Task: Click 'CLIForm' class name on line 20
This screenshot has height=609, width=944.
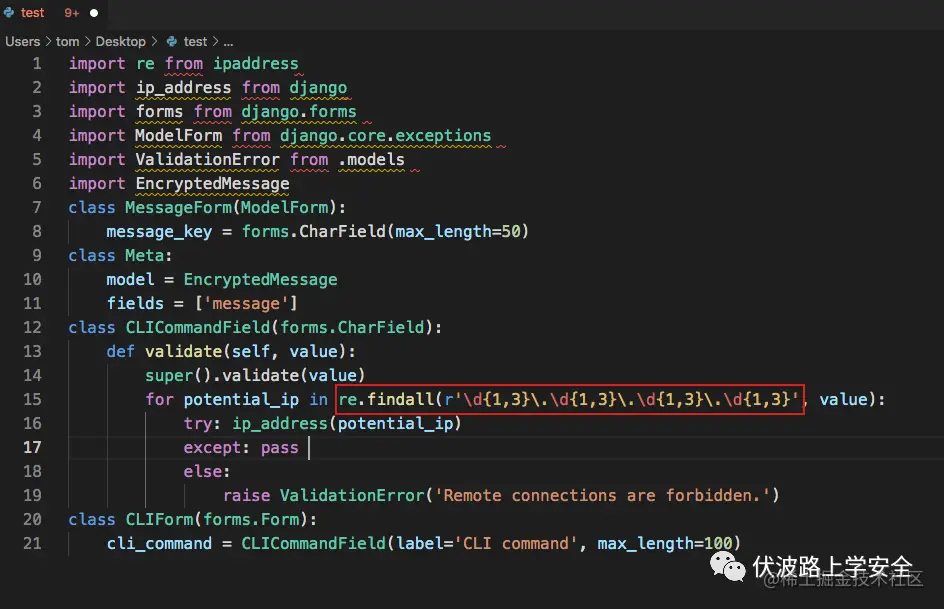Action: (x=159, y=520)
